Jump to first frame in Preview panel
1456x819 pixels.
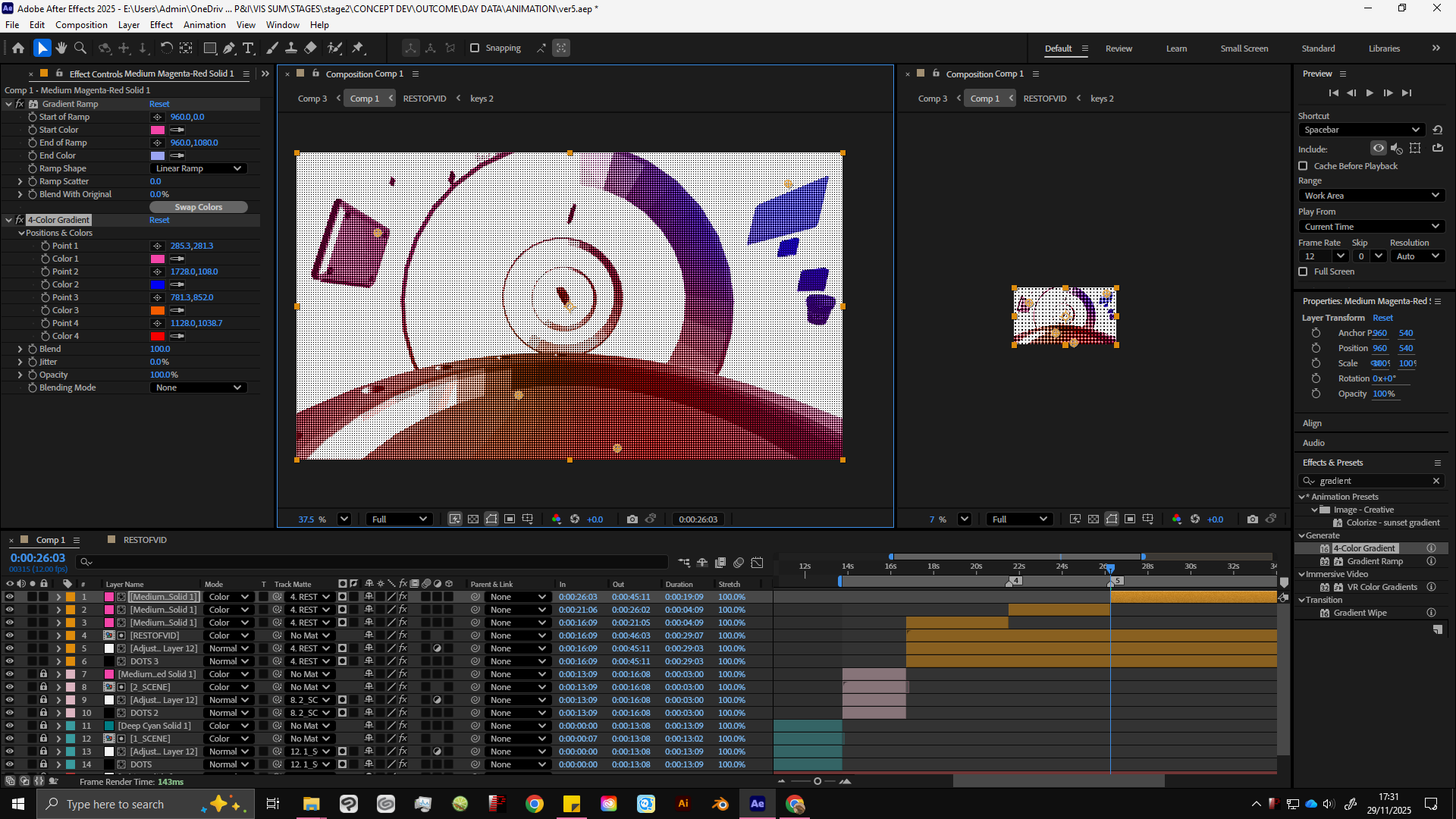point(1333,93)
